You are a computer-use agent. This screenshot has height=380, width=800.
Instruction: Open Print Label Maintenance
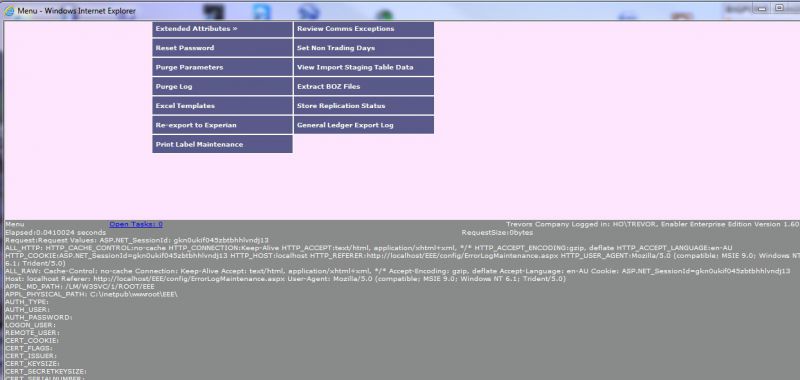[x=222, y=144]
